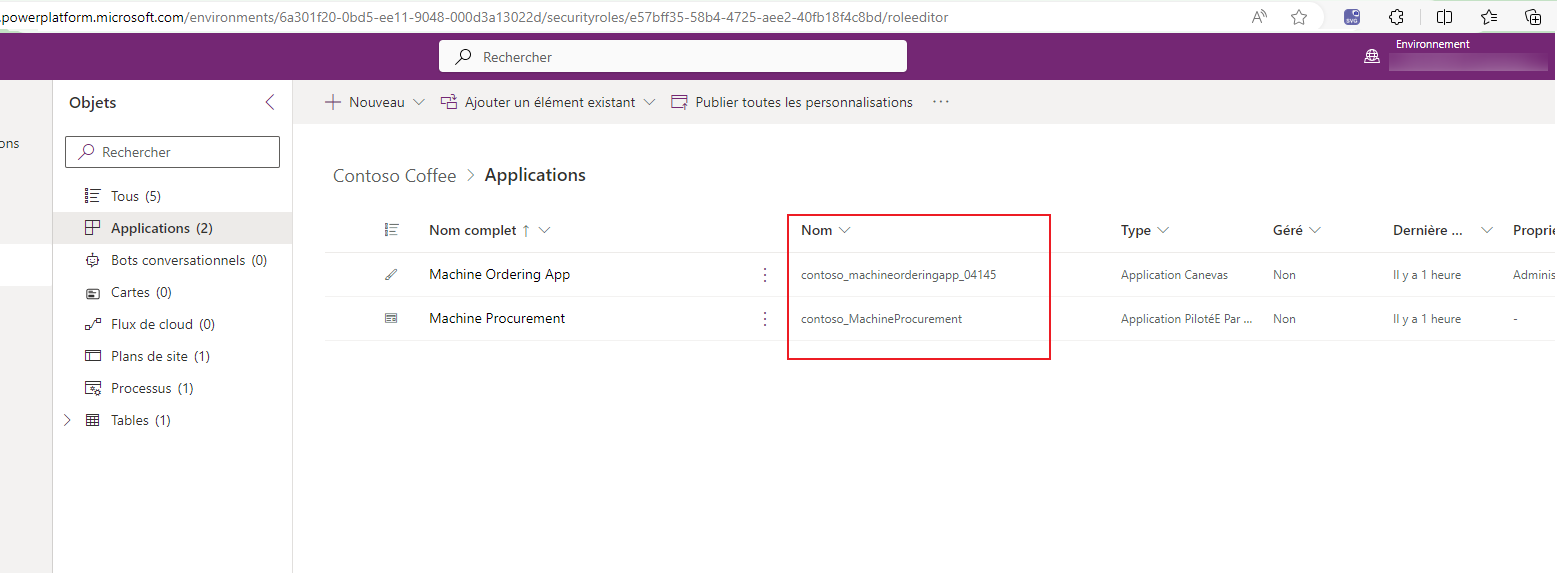The image size is (1557, 573).
Task: Open the browser favorites list icon
Action: [x=1489, y=16]
